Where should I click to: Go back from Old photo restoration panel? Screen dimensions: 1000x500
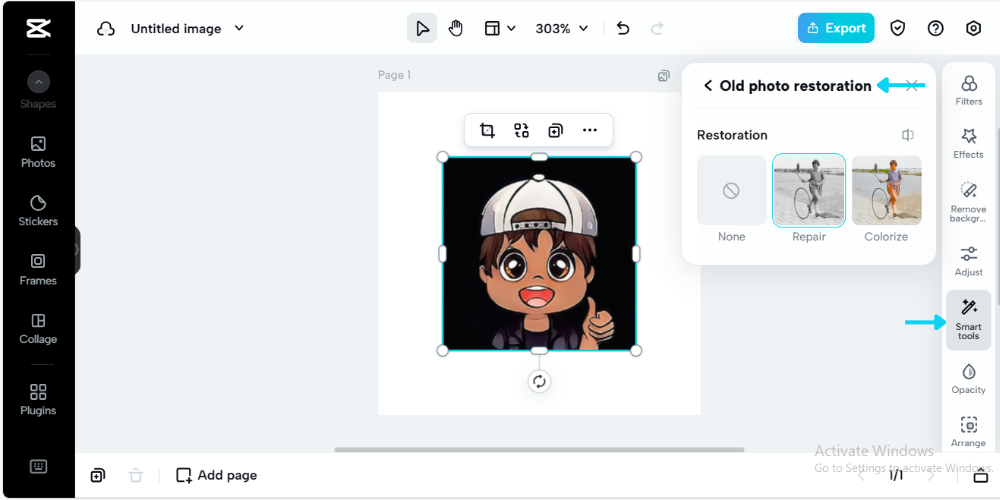coord(707,85)
